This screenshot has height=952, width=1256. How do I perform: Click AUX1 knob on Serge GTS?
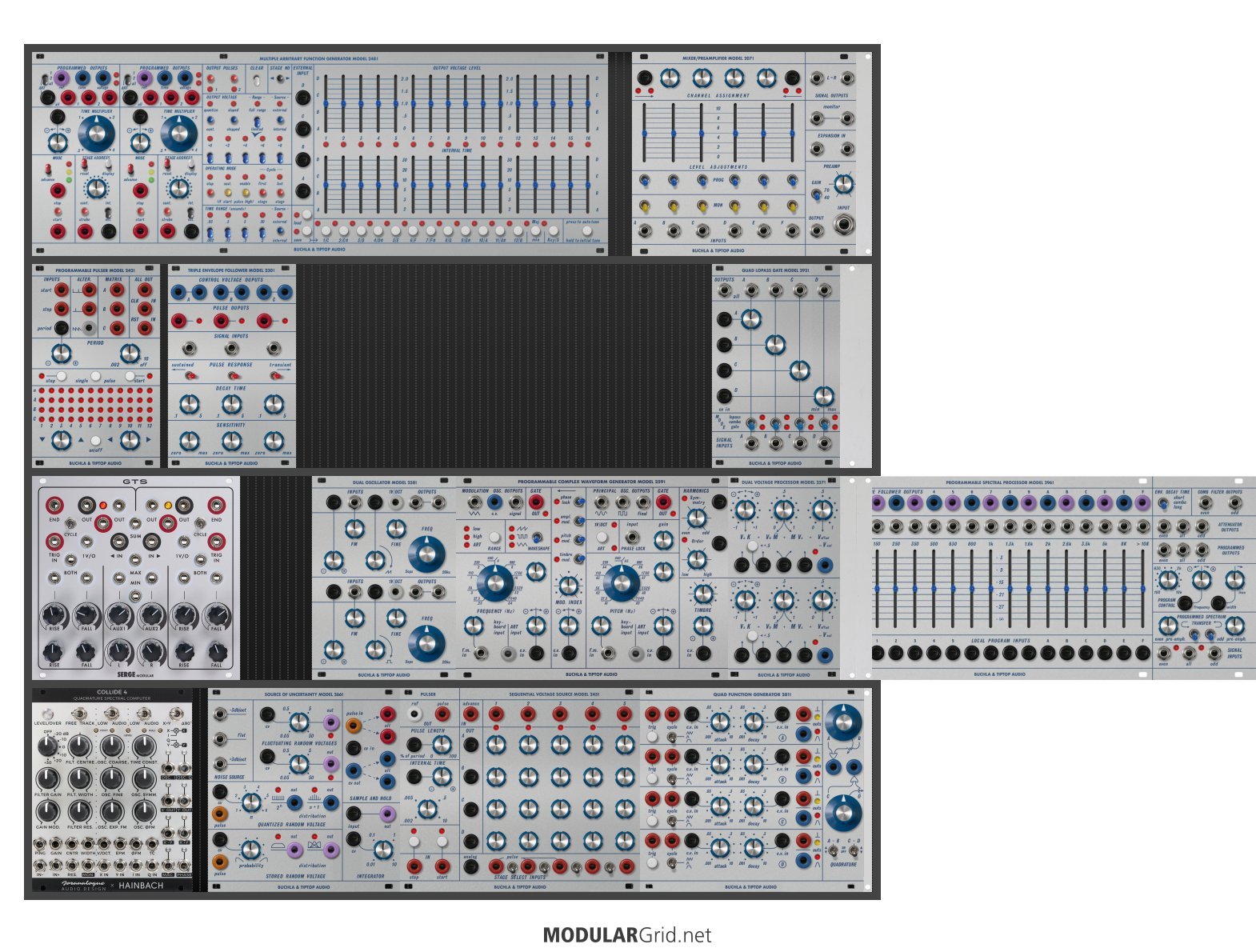tap(118, 615)
